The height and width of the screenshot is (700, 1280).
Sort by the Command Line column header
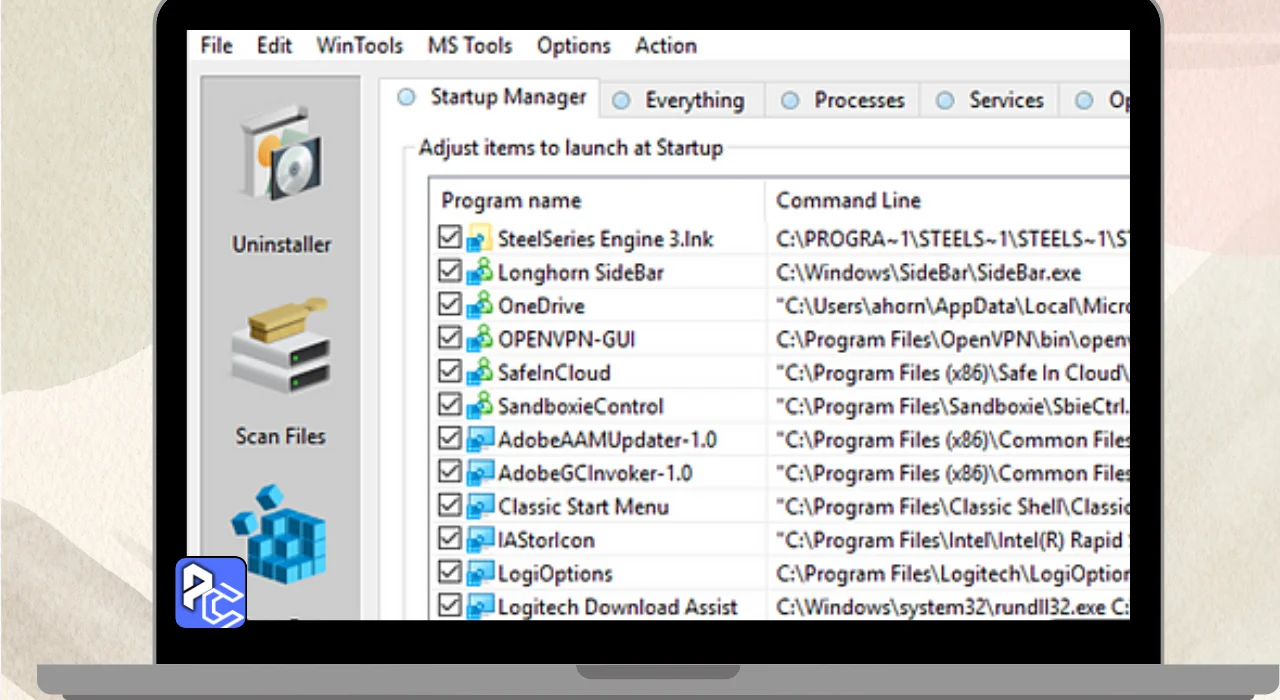tap(948, 200)
